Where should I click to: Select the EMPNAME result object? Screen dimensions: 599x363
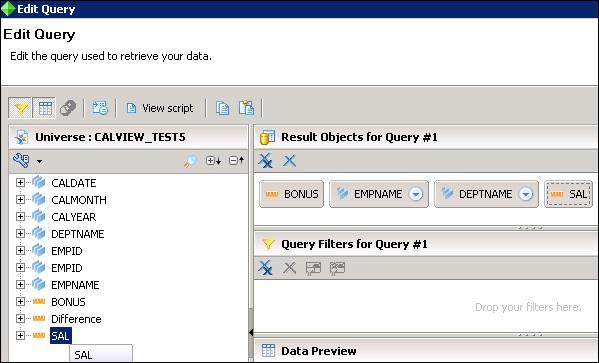pyautogui.click(x=379, y=194)
